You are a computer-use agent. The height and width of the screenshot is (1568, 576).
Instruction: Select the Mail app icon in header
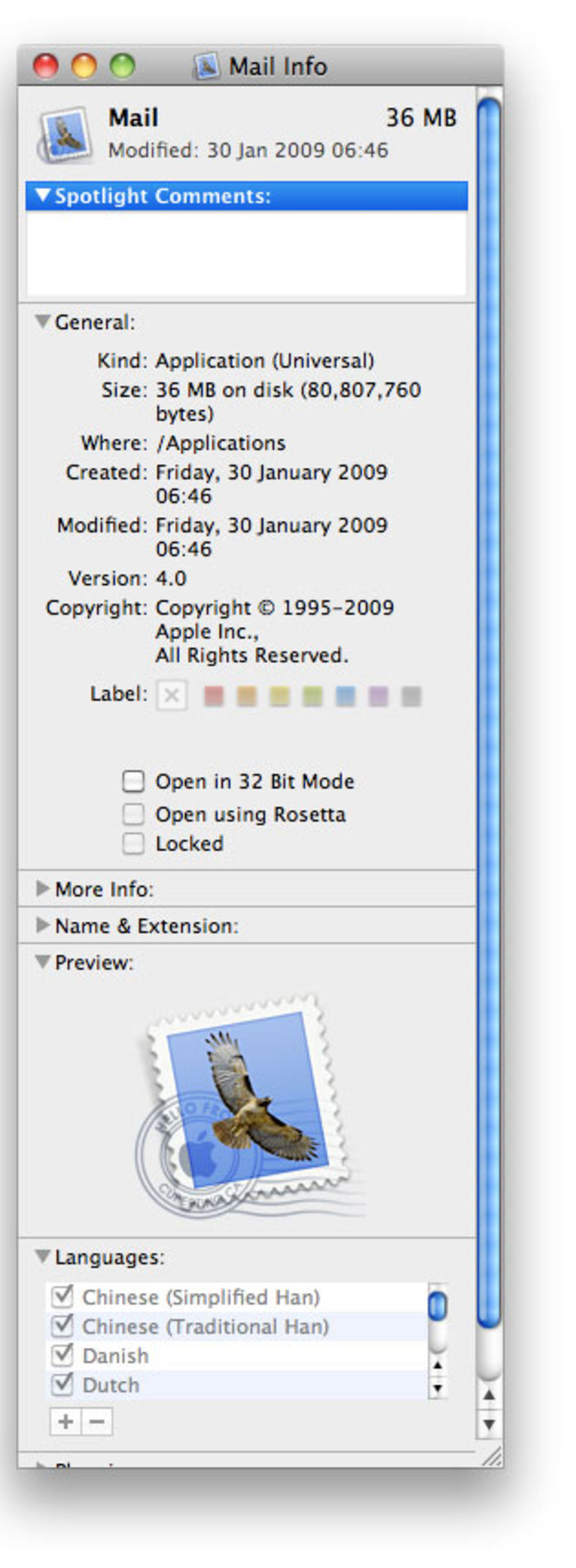pos(66,135)
